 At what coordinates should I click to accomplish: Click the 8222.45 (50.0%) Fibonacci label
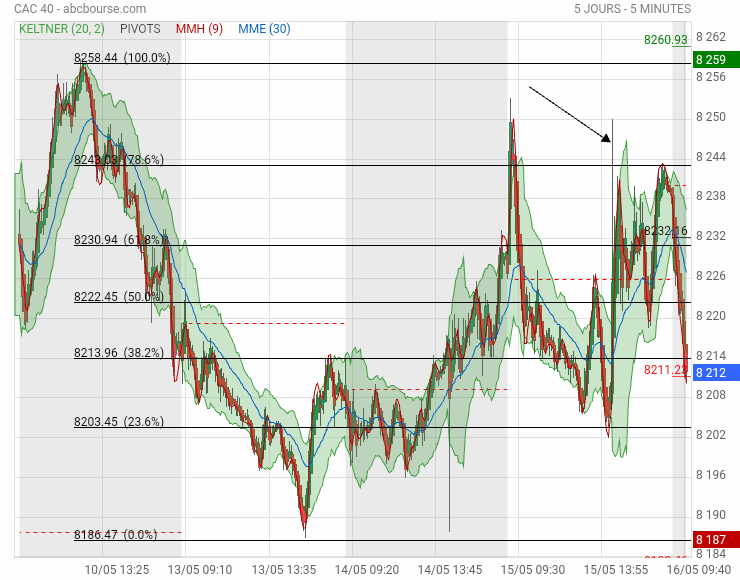coord(119,297)
